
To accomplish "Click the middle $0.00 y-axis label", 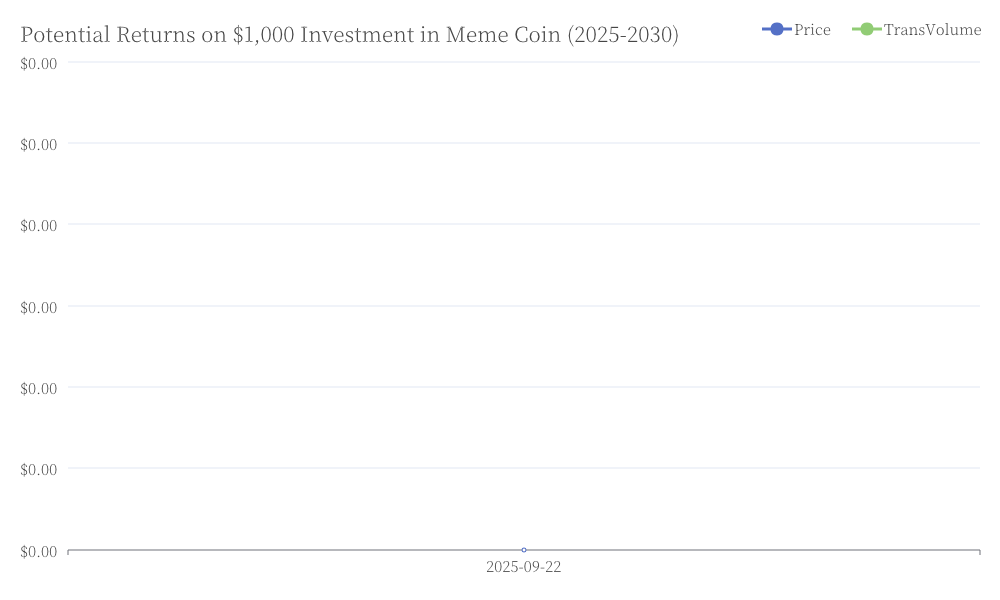I will pyautogui.click(x=39, y=307).
